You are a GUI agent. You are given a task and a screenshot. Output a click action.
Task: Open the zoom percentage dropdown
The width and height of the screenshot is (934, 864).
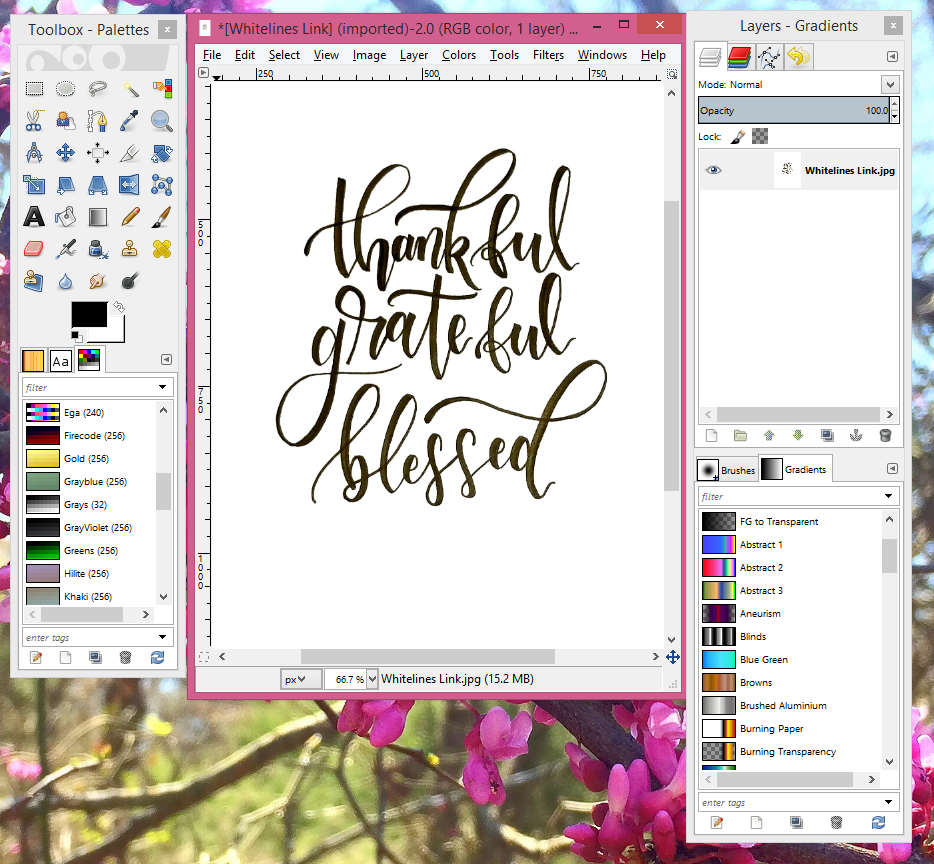pos(372,679)
